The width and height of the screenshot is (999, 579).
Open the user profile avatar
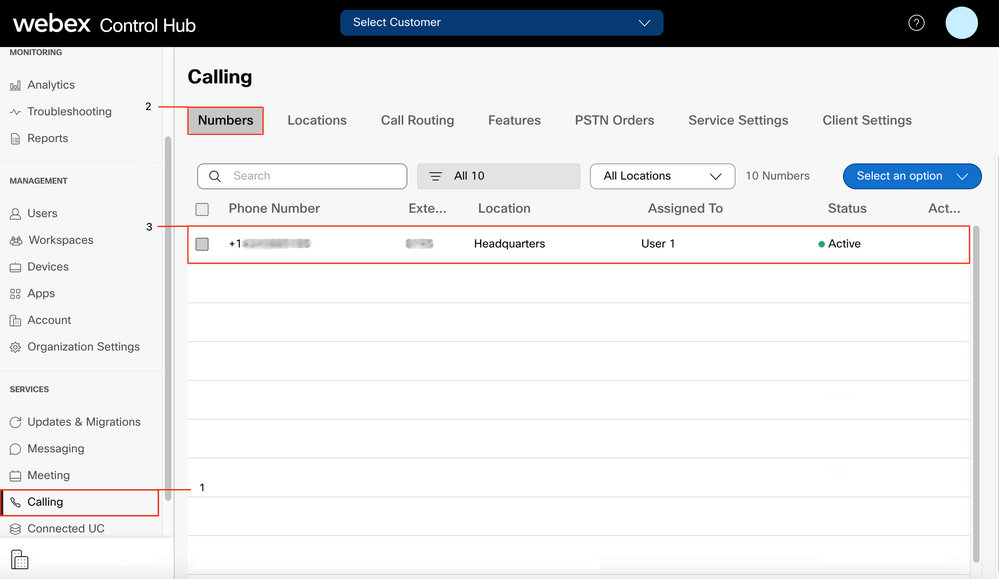point(961,23)
